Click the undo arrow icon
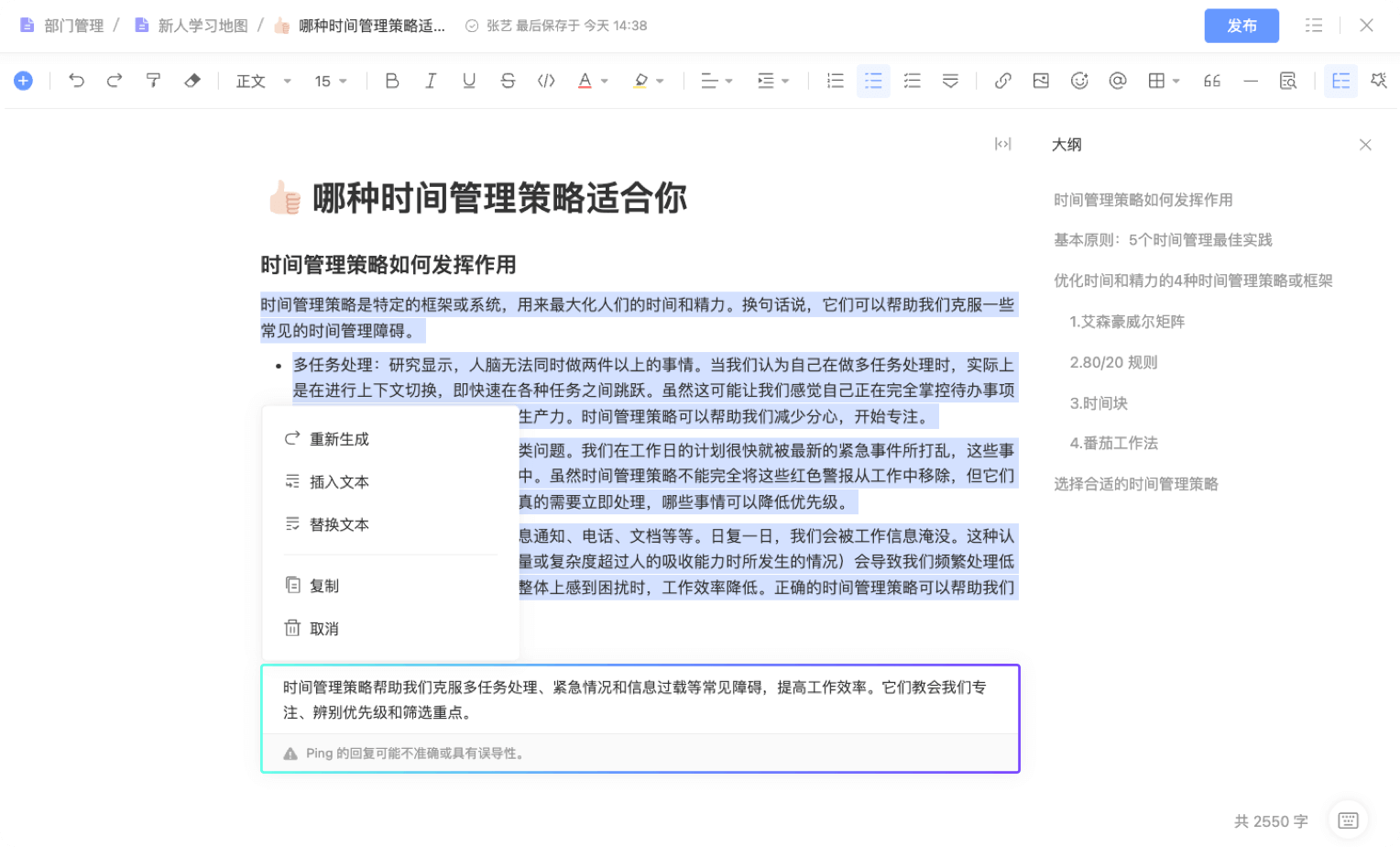 coord(77,81)
